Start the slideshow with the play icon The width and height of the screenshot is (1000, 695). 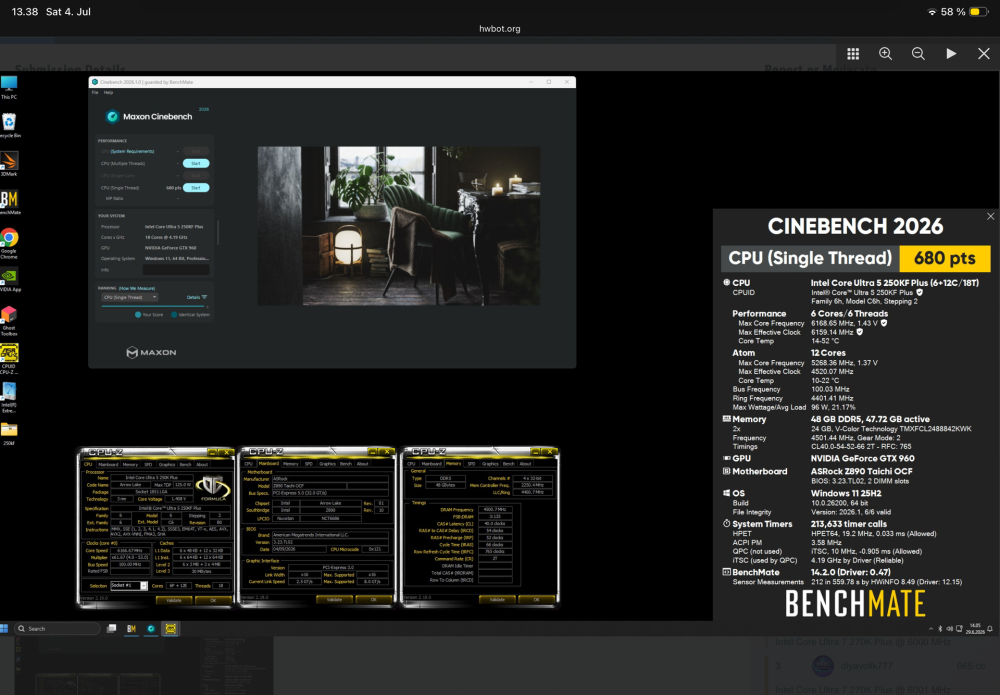tap(951, 54)
